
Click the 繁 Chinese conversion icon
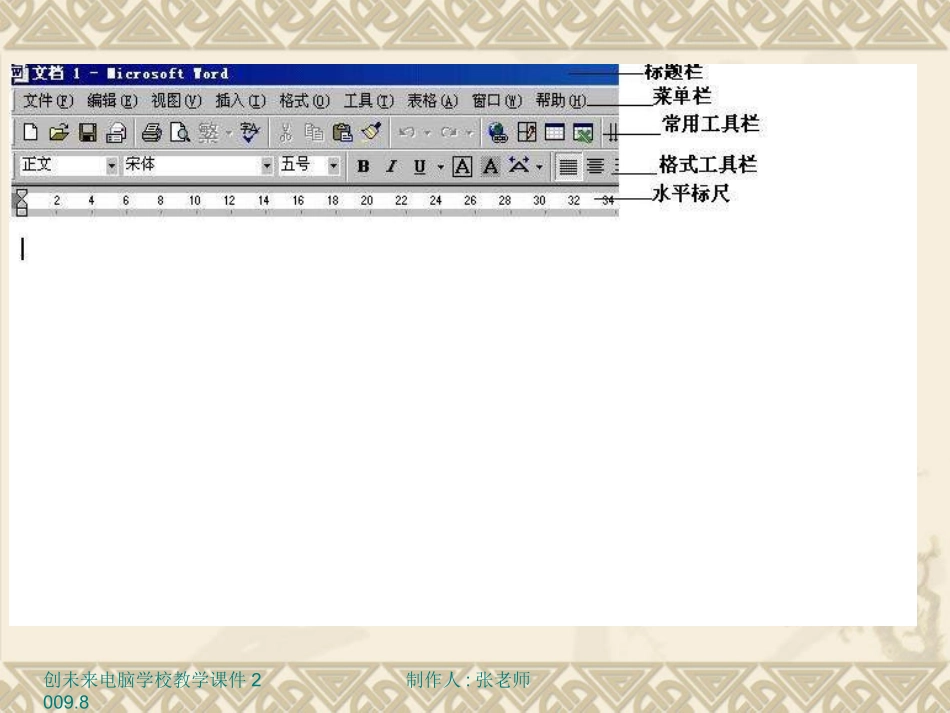pyautogui.click(x=208, y=132)
